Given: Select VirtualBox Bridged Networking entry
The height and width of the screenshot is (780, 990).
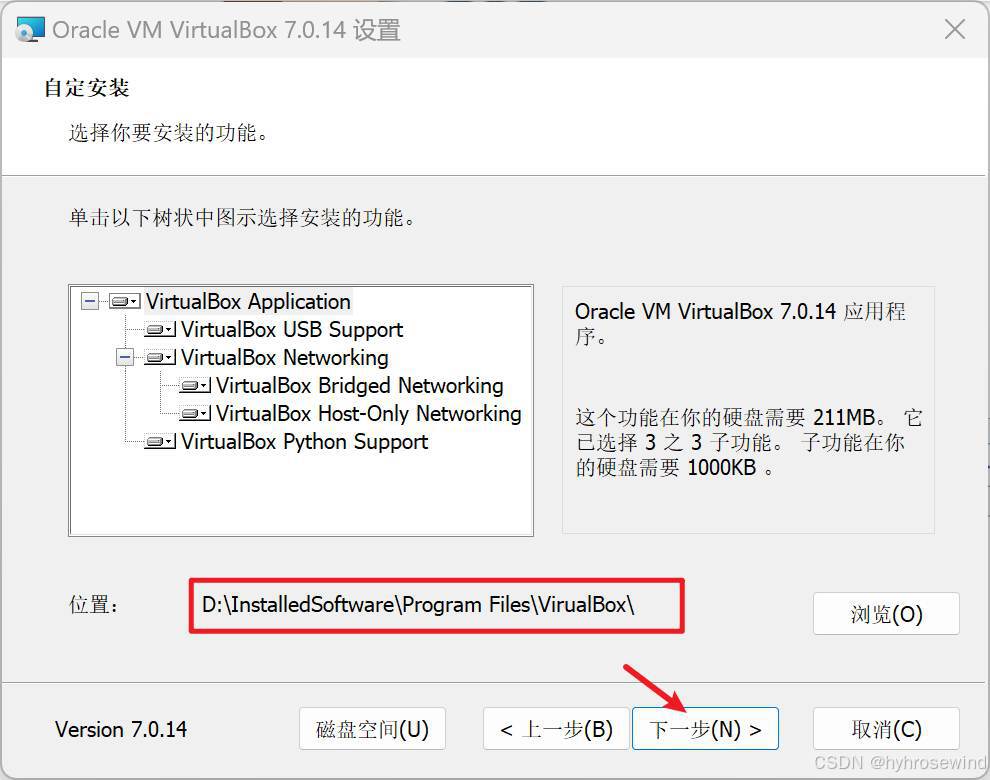Looking at the screenshot, I should coord(360,385).
